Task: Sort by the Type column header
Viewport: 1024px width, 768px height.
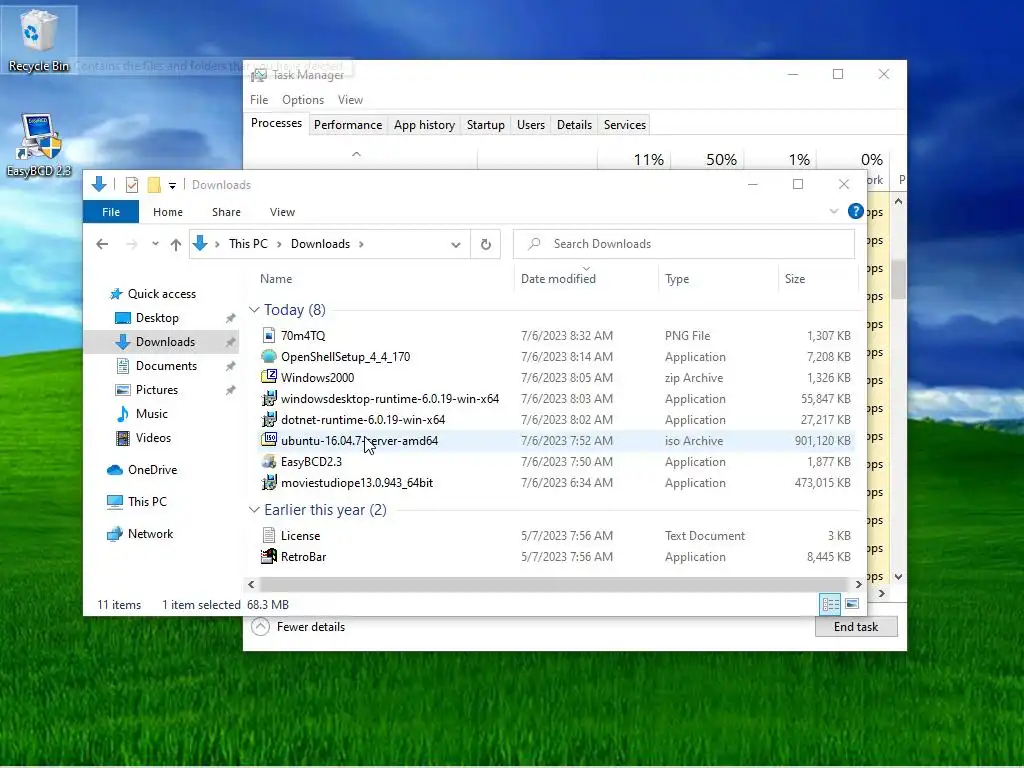Action: (677, 279)
